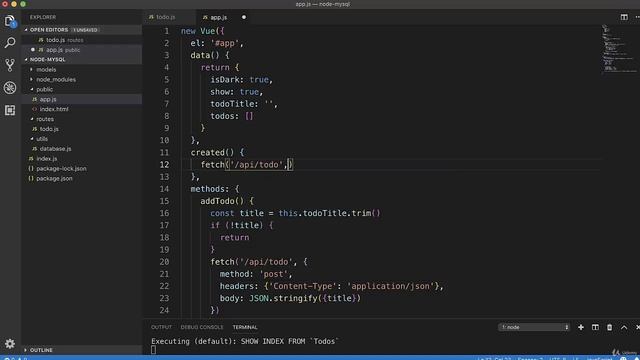Screen dimensions: 640x360
Task: Collapse the OPEN EDITORS section
Action: (x=26, y=30)
